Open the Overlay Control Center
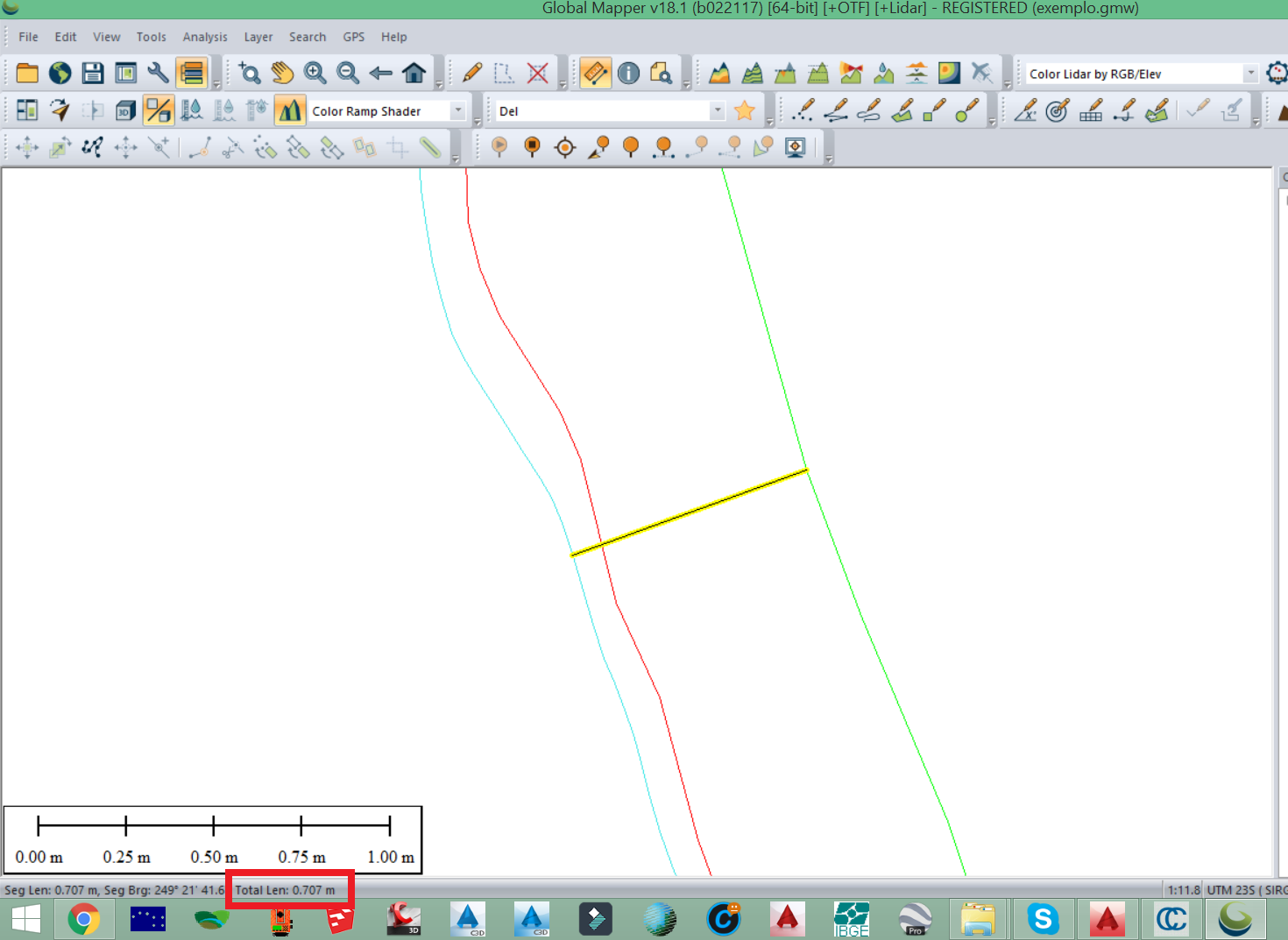This screenshot has width=1288, height=940. coord(191,73)
